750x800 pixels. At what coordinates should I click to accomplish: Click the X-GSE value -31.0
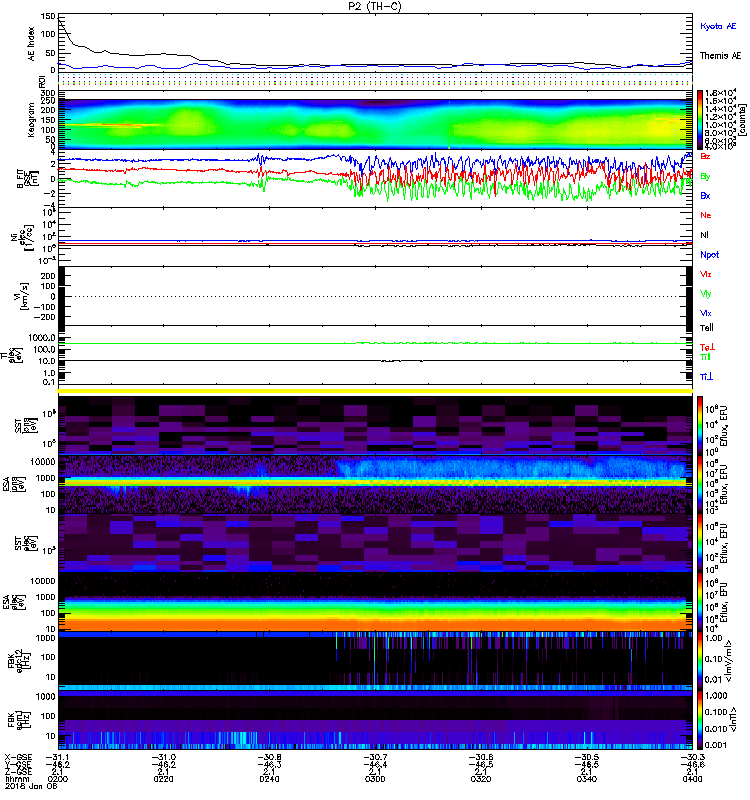[163, 757]
